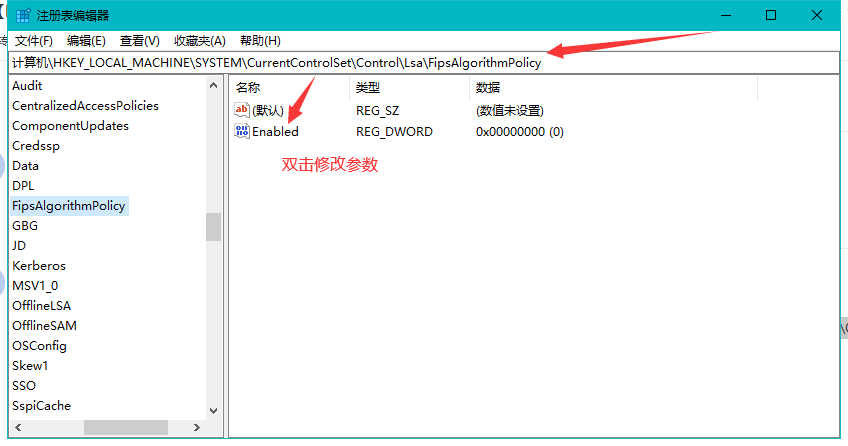Click the (默认) string value icon
Screen dimensions: 848x446
pyautogui.click(x=241, y=110)
